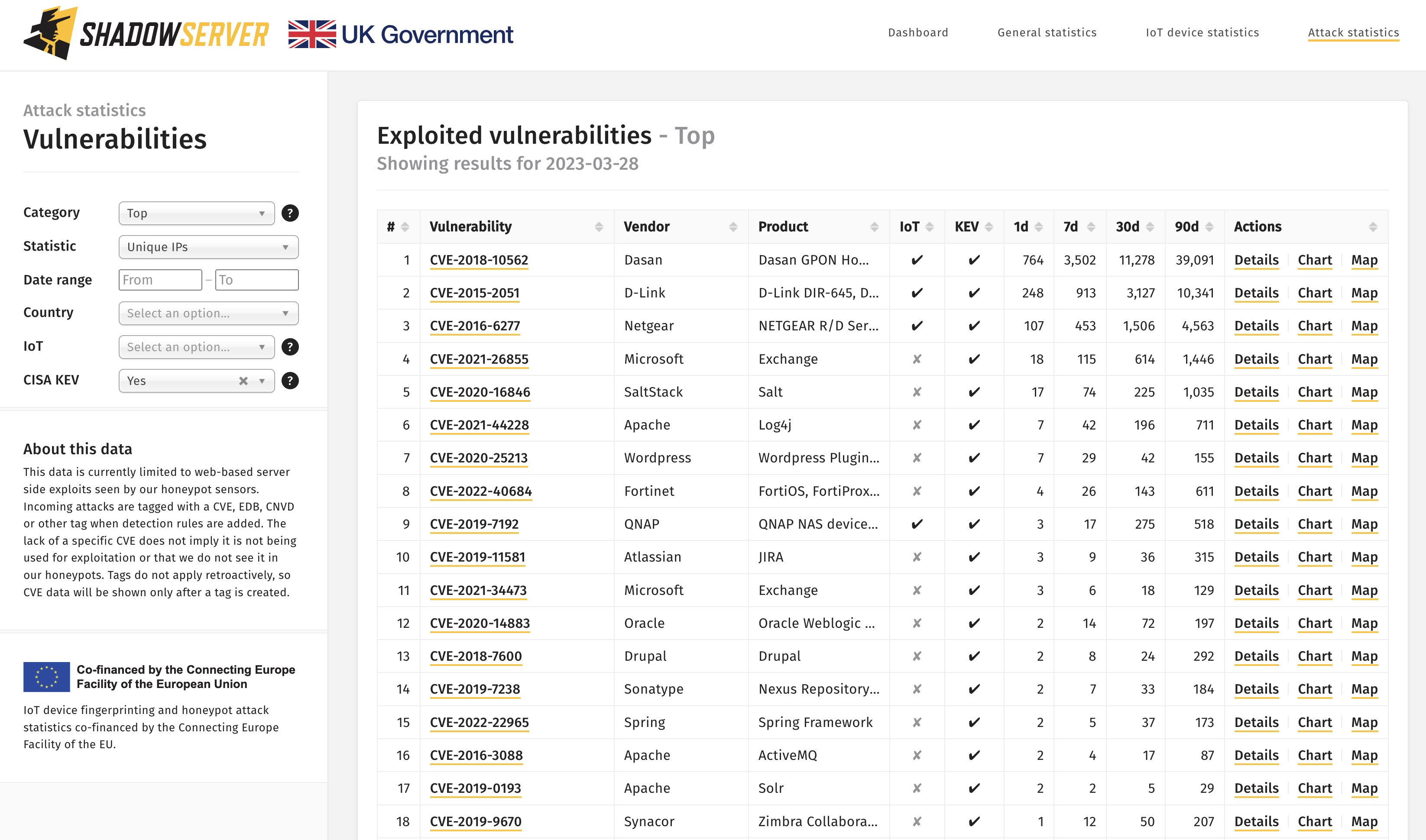The image size is (1426, 840).
Task: Clear the CISA KEV 'Yes' selection
Action: click(x=243, y=380)
